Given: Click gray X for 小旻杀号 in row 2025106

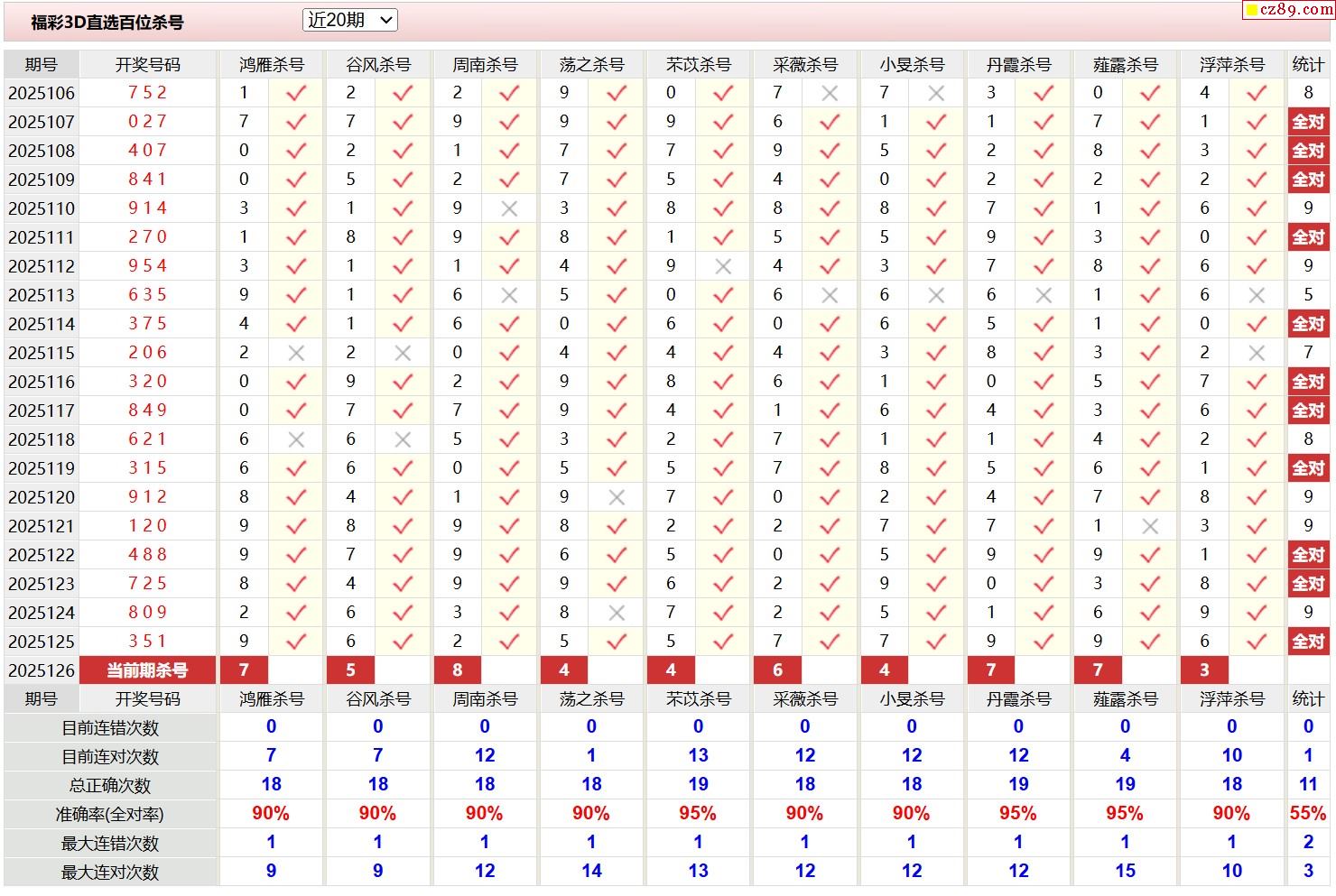Looking at the screenshot, I should pos(936,93).
